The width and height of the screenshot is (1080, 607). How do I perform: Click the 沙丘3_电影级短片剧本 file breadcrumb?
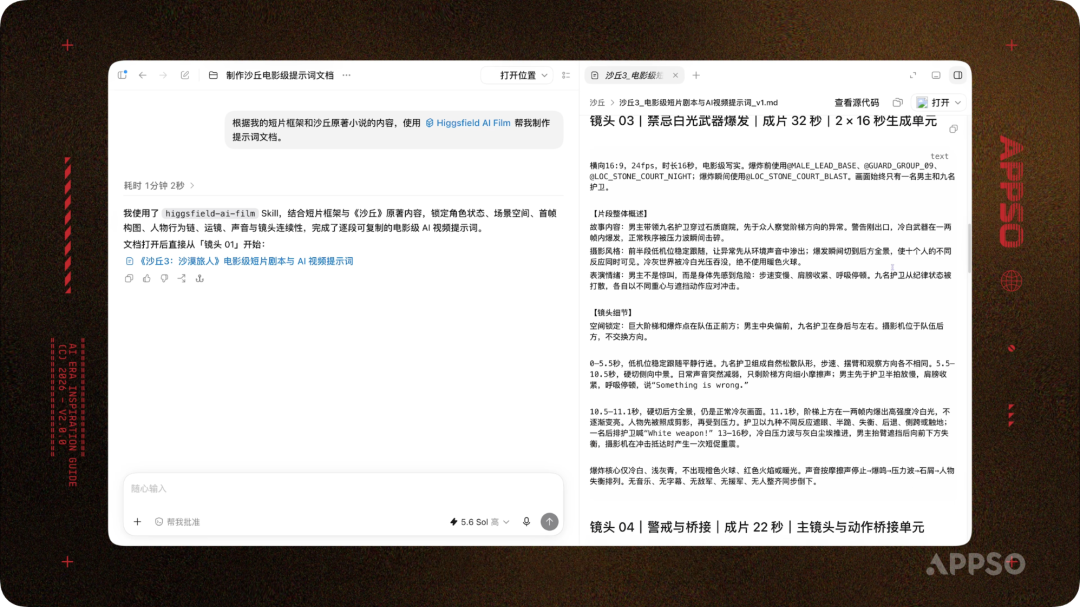coord(698,103)
